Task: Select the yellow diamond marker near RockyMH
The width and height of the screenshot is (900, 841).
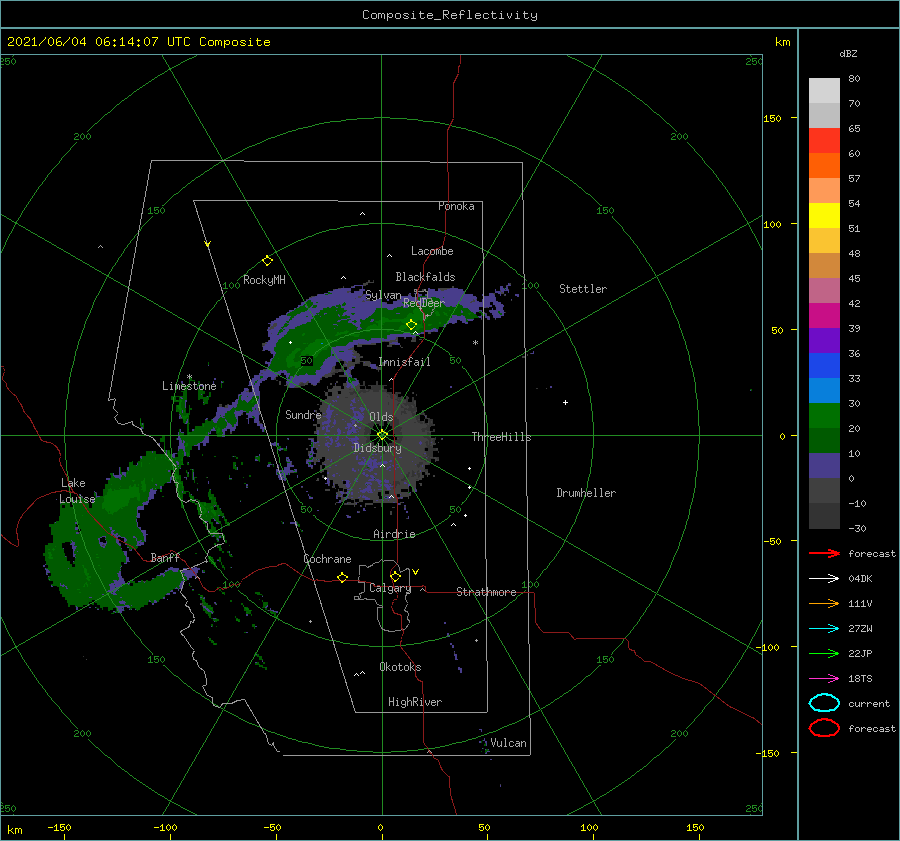Action: [x=267, y=261]
